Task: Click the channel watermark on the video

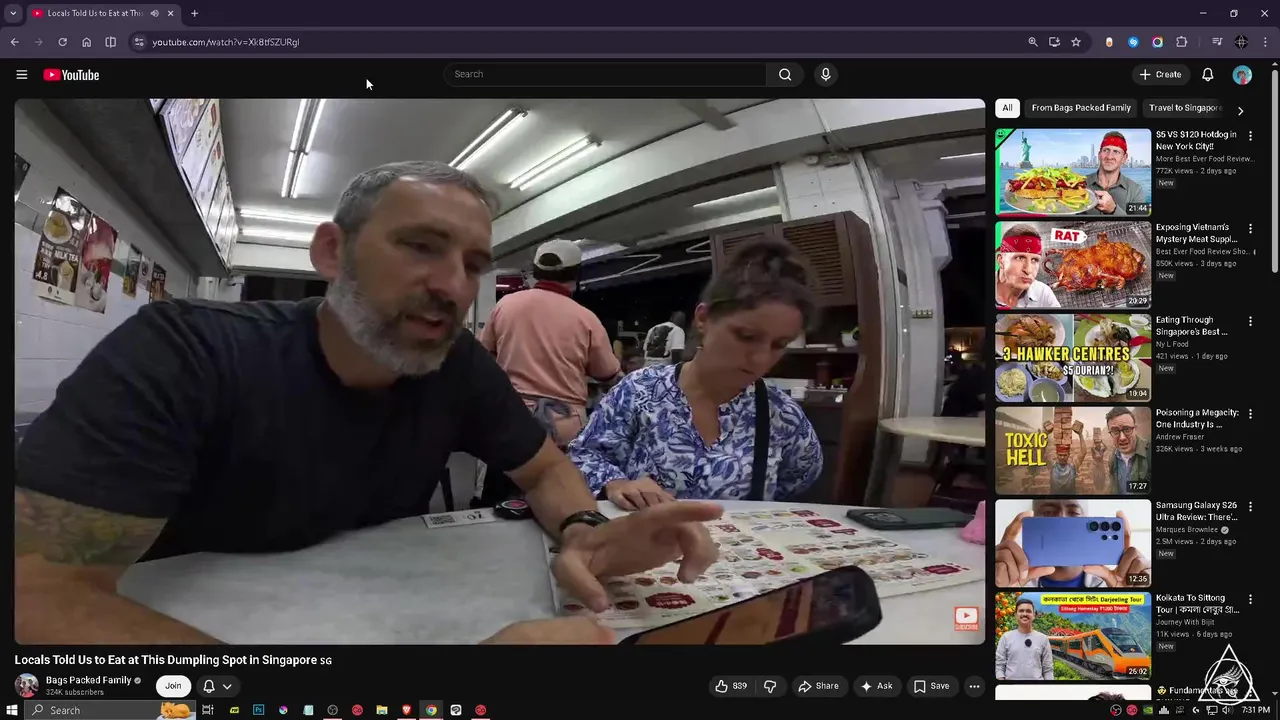Action: 966,619
